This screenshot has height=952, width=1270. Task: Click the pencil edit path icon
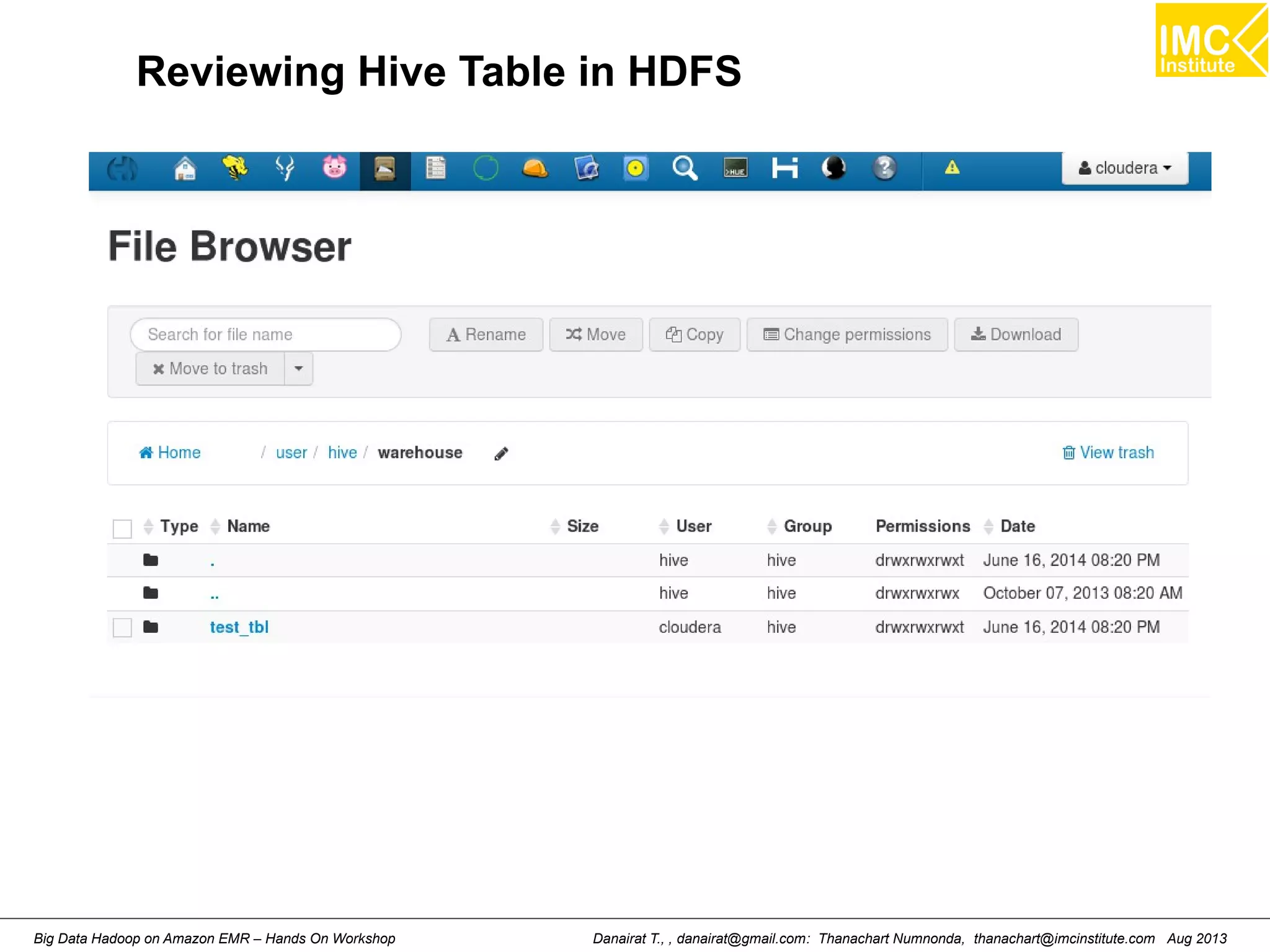(x=501, y=454)
